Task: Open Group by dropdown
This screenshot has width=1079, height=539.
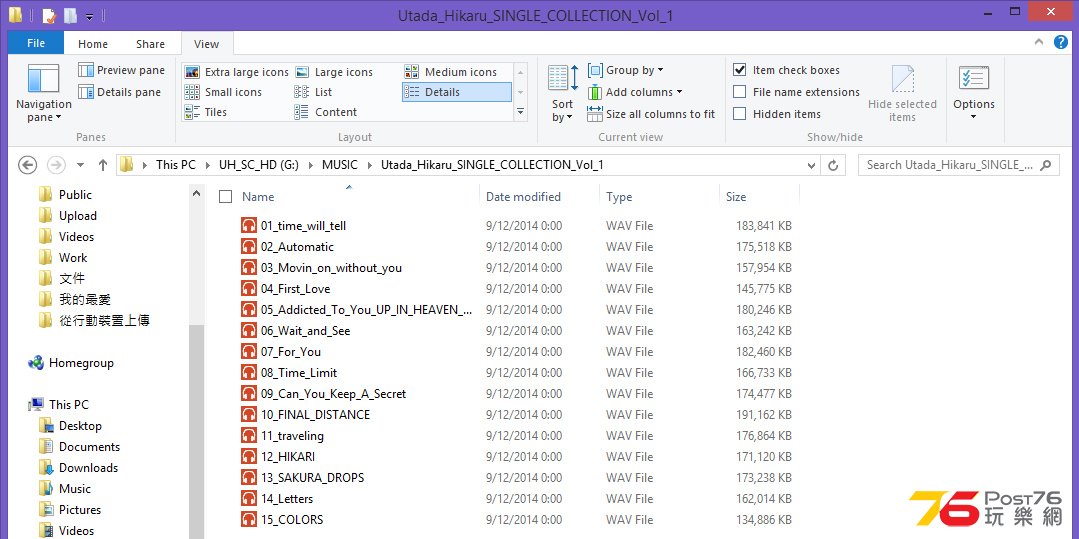Action: tap(626, 70)
